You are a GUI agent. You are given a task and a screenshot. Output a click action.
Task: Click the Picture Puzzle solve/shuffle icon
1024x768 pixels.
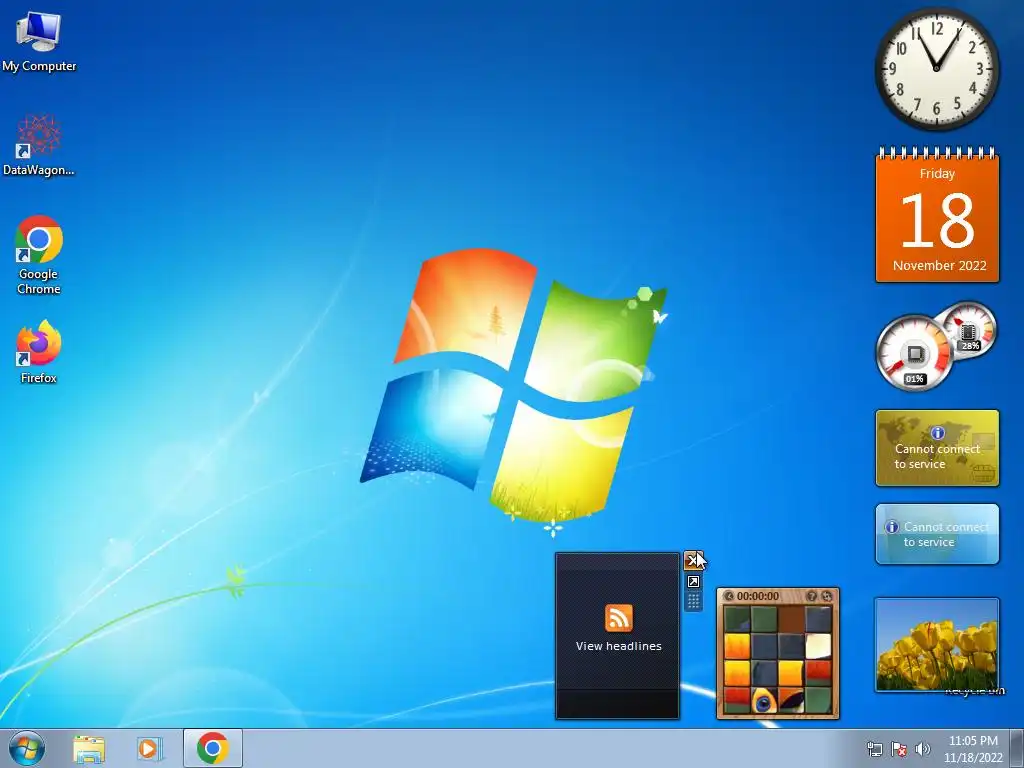(827, 596)
